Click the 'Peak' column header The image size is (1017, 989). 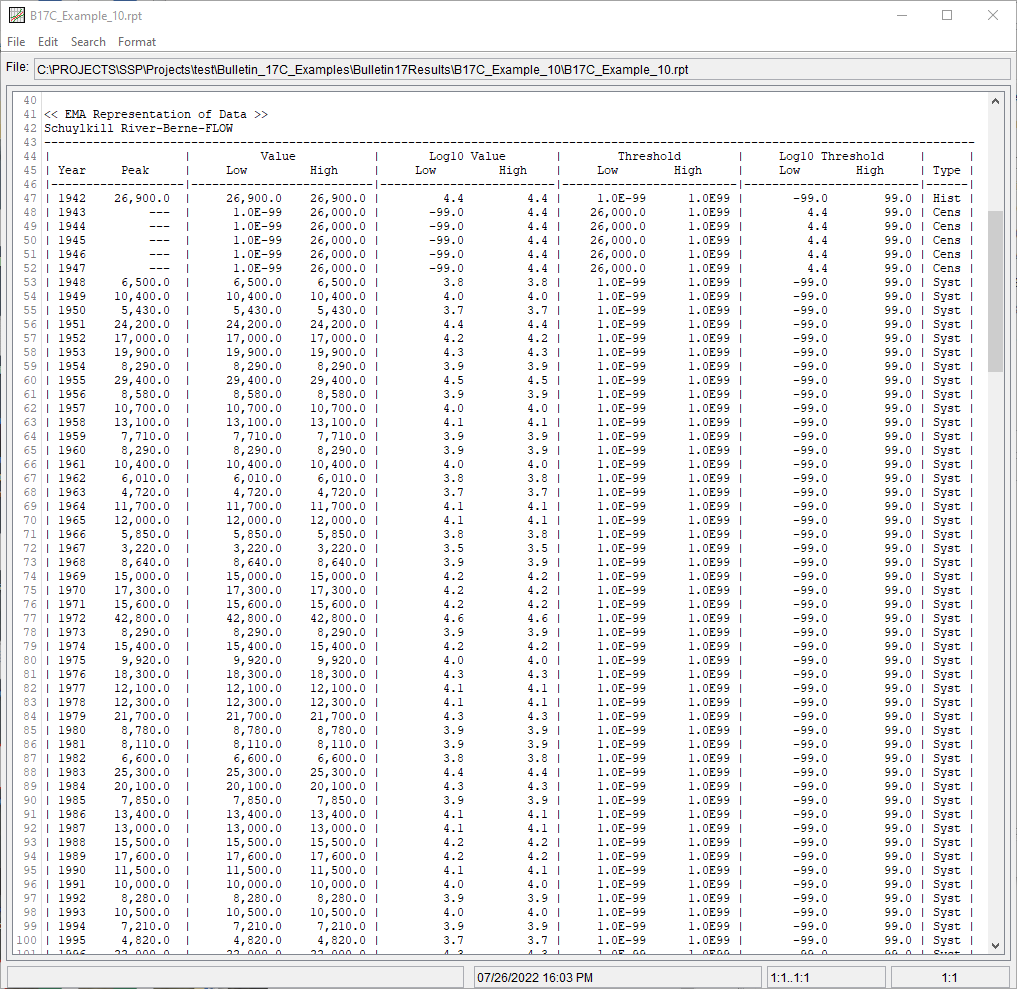click(x=135, y=171)
